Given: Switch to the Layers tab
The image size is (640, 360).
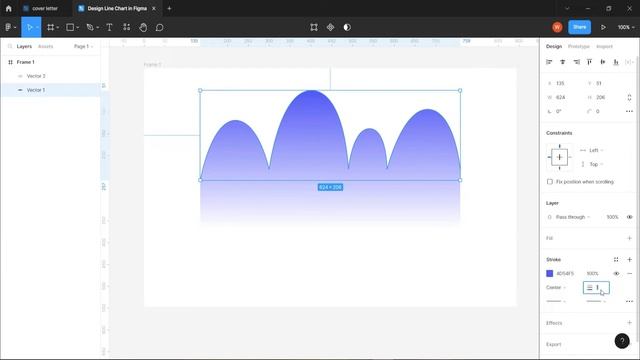Looking at the screenshot, I should coord(24,47).
